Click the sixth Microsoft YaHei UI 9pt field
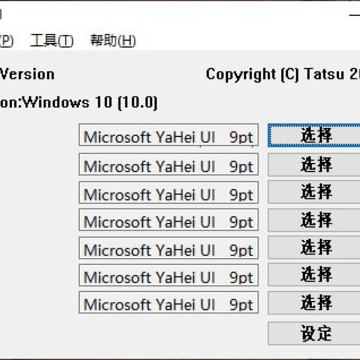360x360 pixels. [169, 275]
